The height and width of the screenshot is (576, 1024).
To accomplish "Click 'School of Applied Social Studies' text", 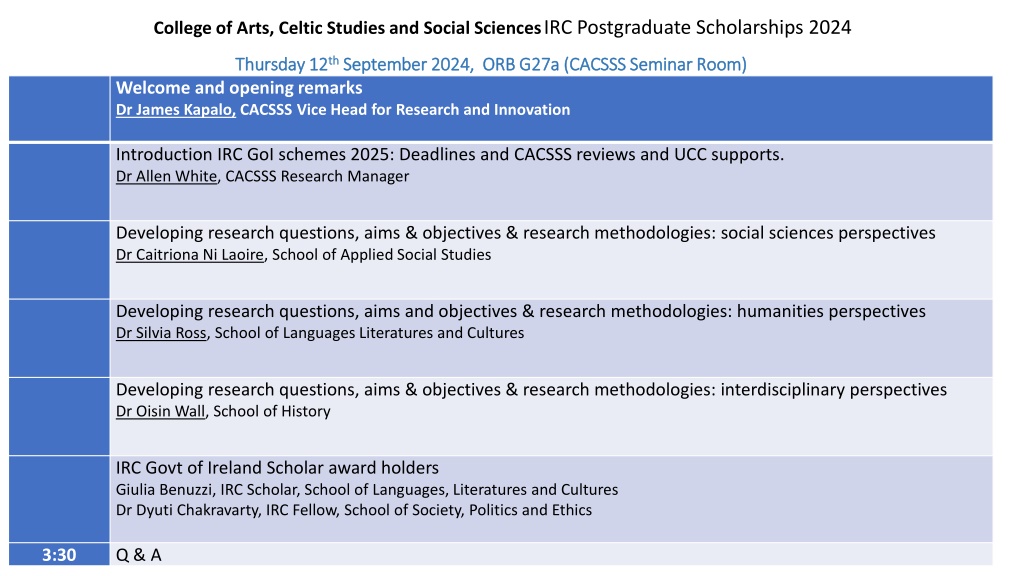I will point(381,255).
